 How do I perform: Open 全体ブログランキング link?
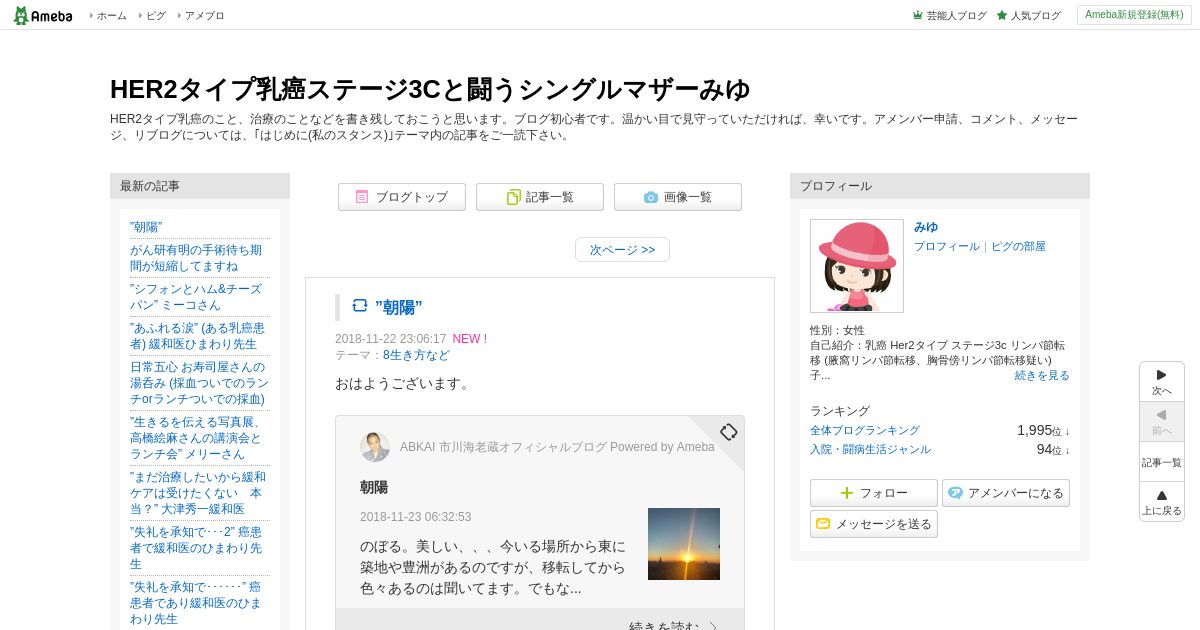[865, 430]
